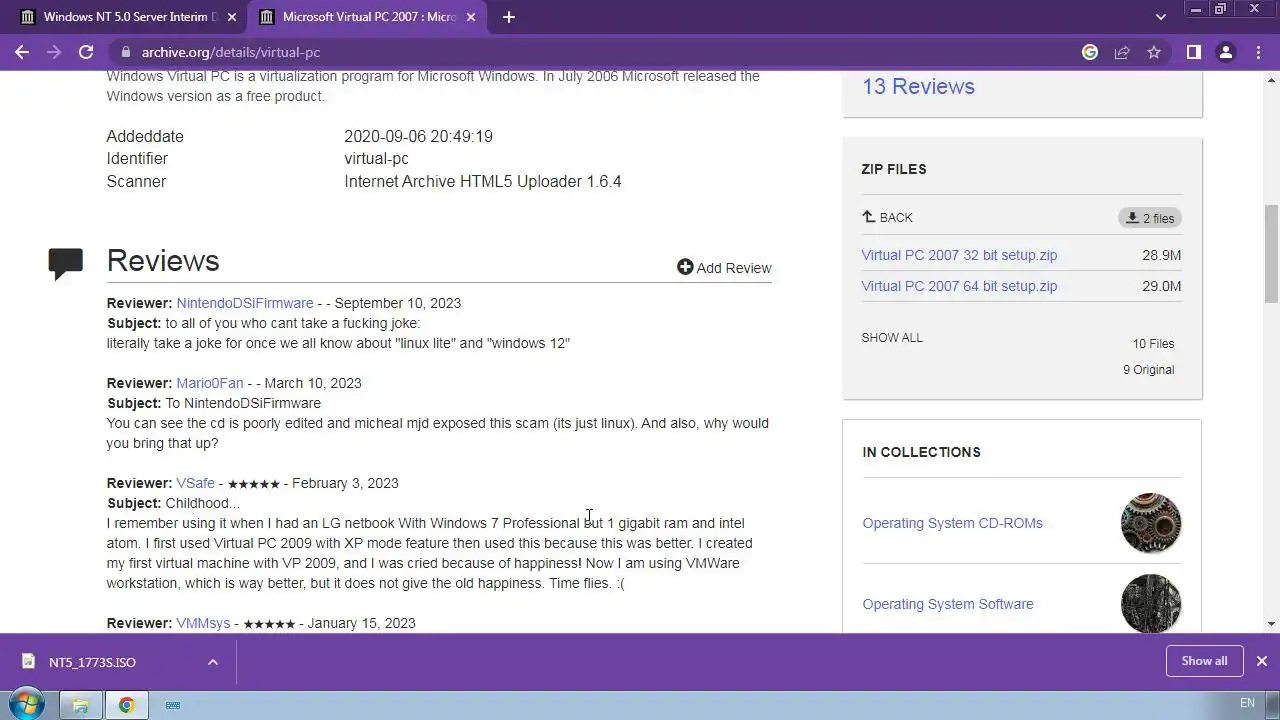This screenshot has width=1280, height=720.
Task: Click the Internet Archive HTML5 Uploader 1.6.4 text
Action: point(483,181)
